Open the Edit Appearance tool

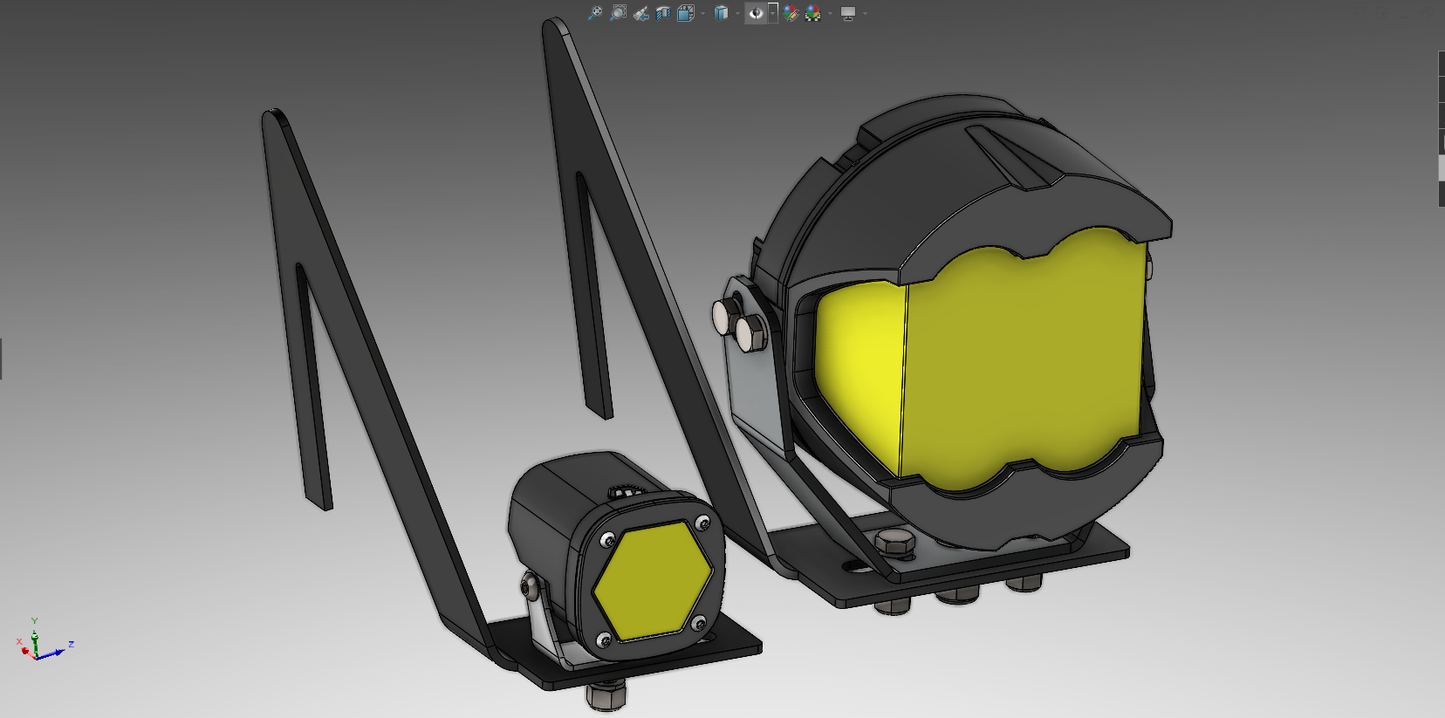(x=791, y=13)
